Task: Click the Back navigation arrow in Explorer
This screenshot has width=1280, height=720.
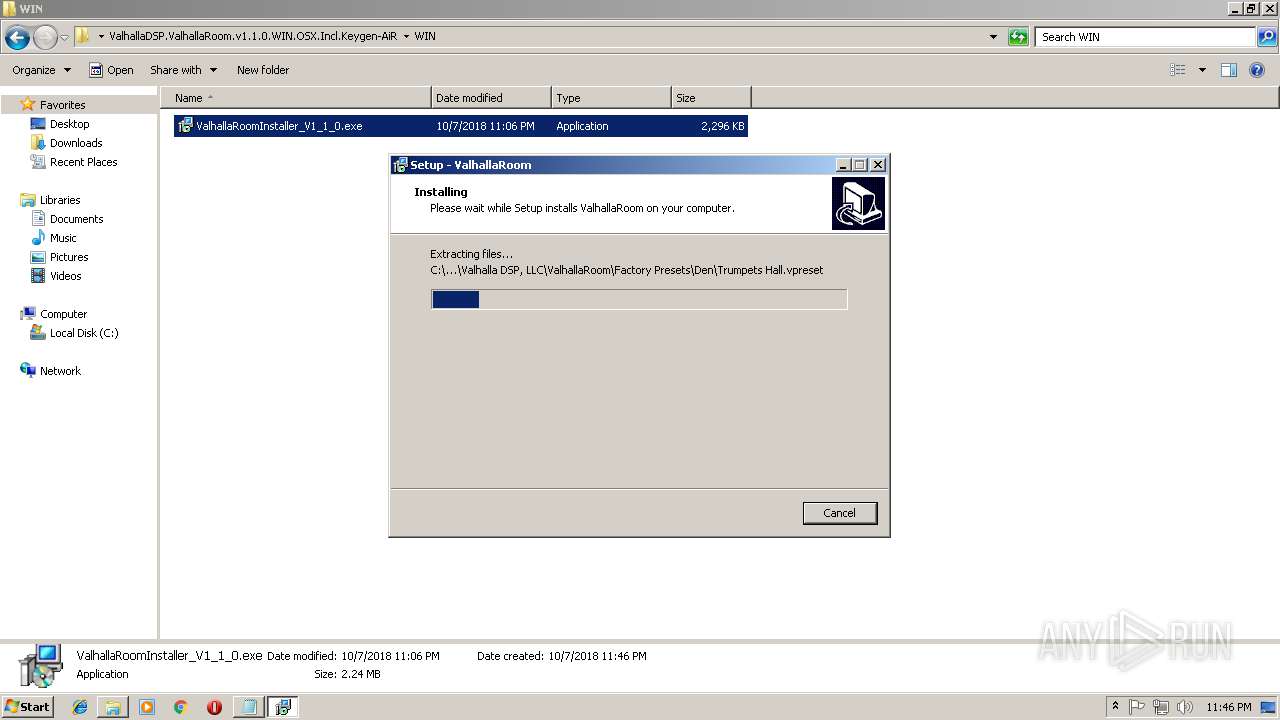Action: coord(17,38)
